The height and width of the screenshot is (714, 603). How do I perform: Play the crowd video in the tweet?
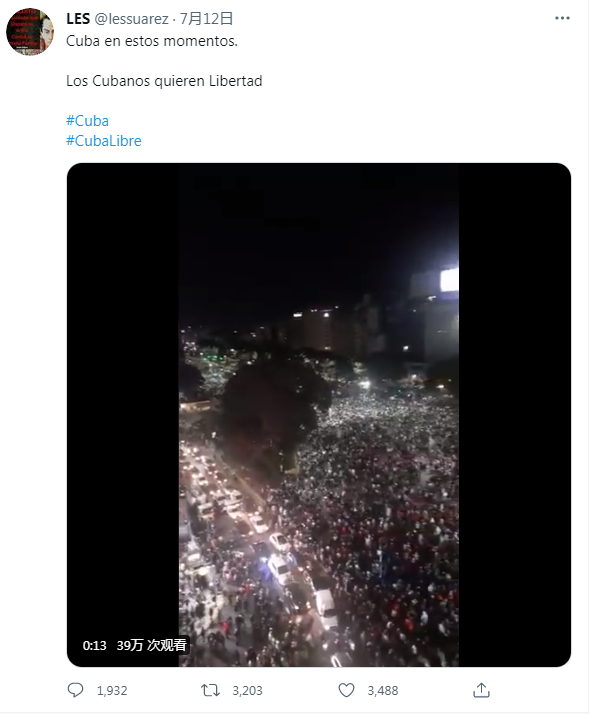pyautogui.click(x=319, y=415)
